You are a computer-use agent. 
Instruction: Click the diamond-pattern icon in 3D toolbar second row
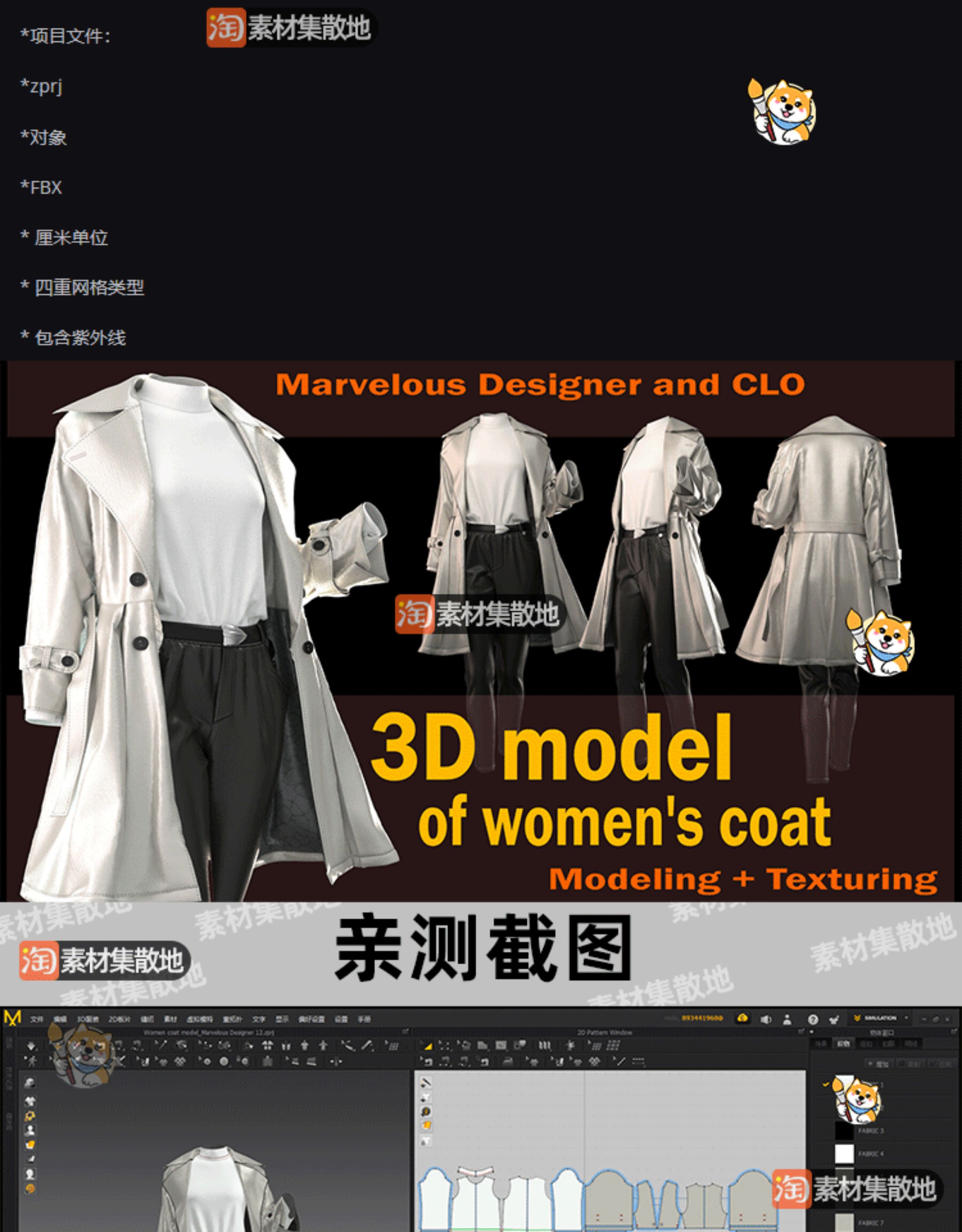point(180,1061)
